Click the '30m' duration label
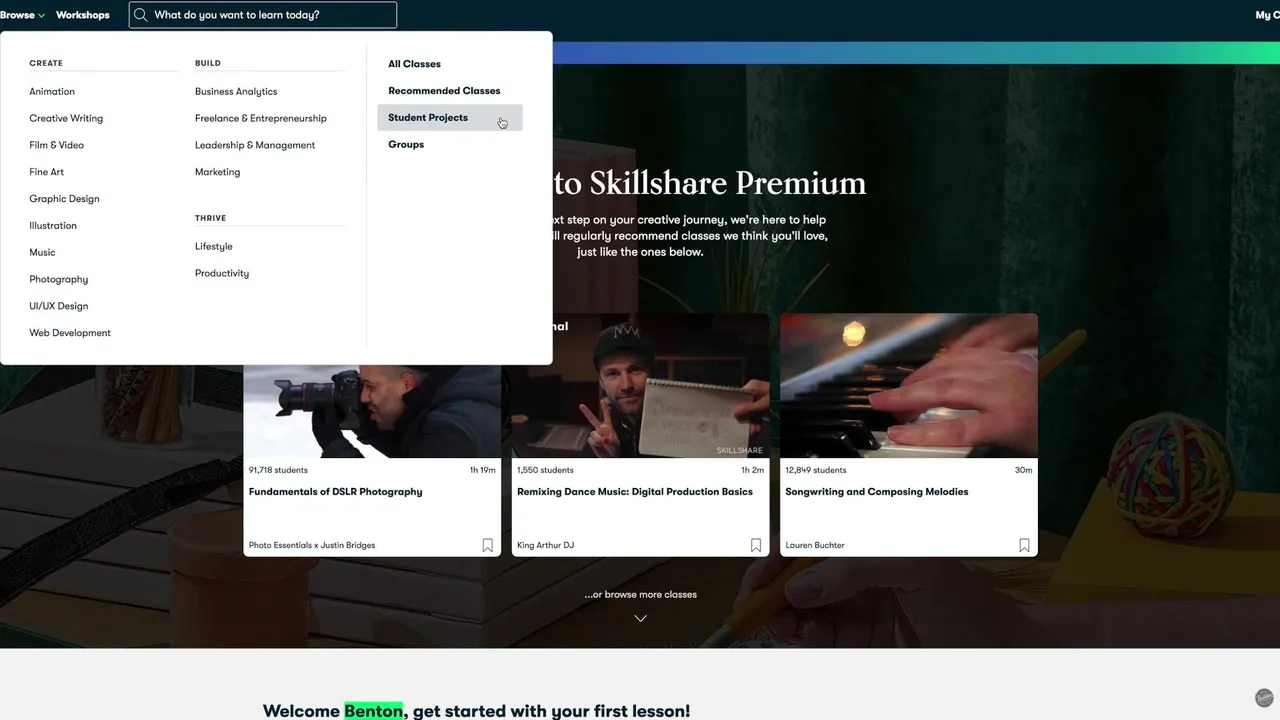 tap(1024, 470)
